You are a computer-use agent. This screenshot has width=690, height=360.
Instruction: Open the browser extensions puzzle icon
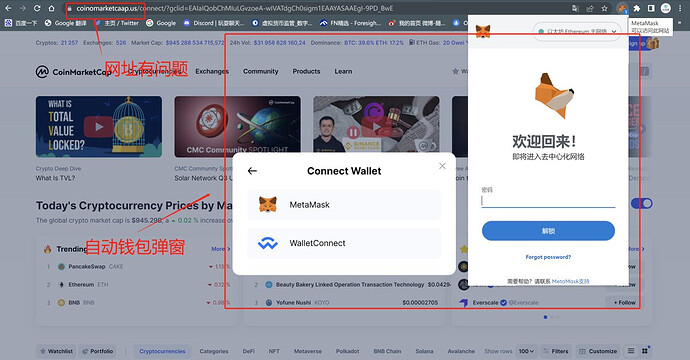(637, 8)
